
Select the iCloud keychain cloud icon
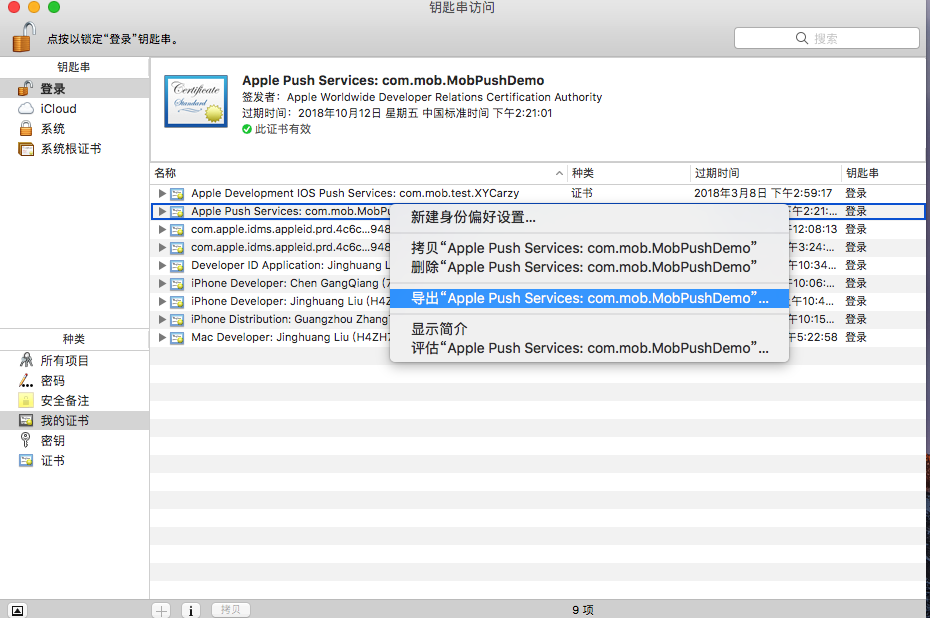tap(26, 109)
